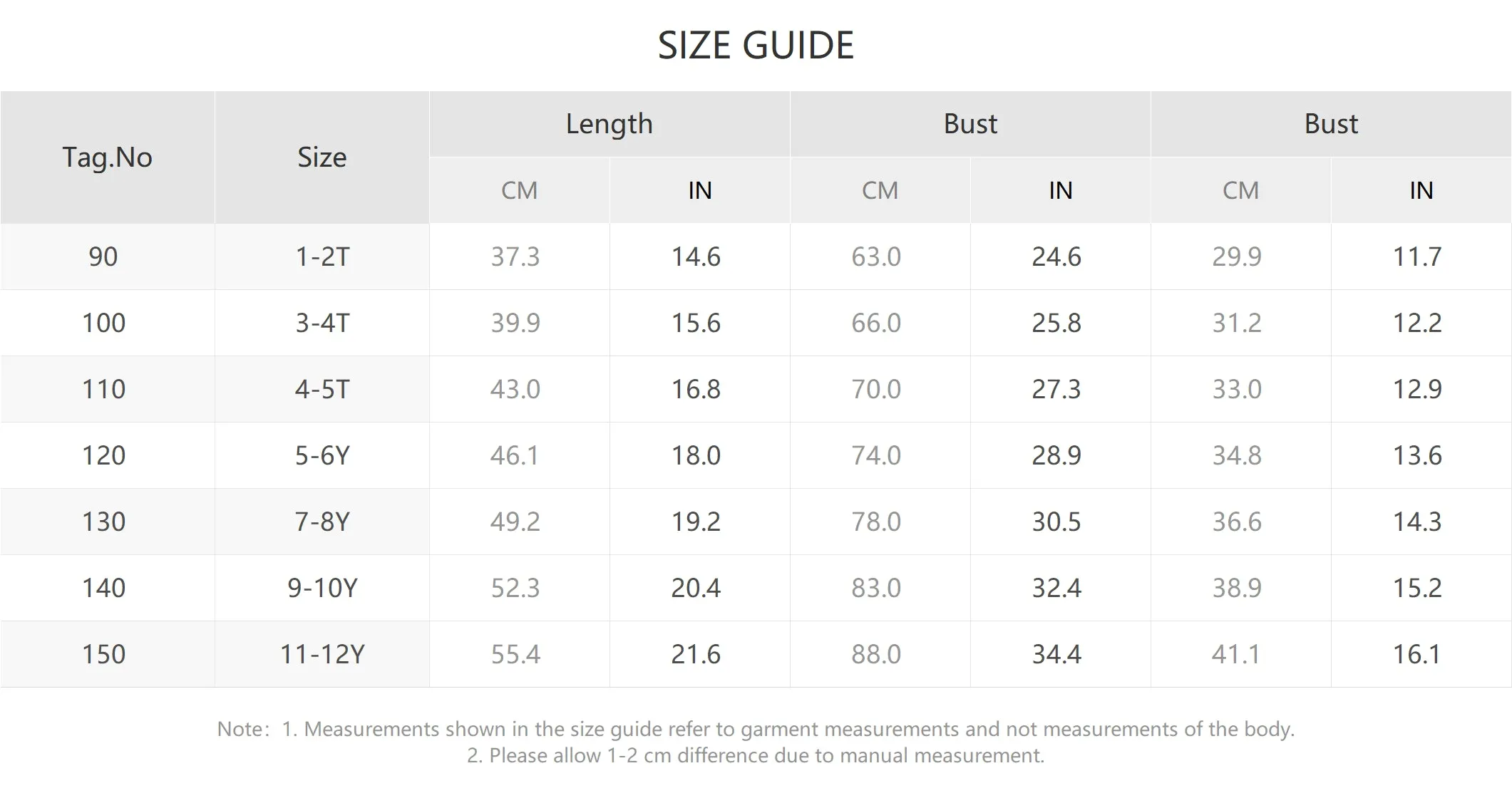This screenshot has height=798, width=1512.
Task: Click the Length header cell
Action: point(610,124)
